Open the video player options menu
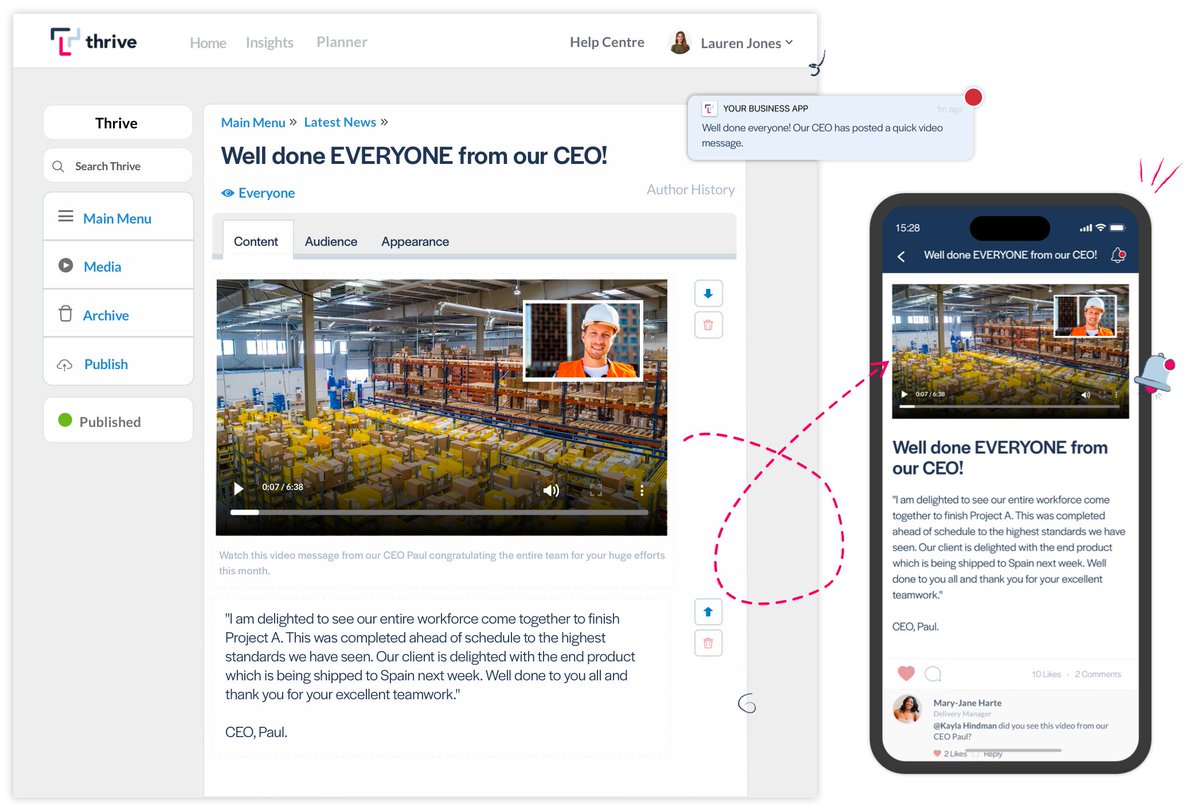The width and height of the screenshot is (1200, 811). [x=641, y=489]
